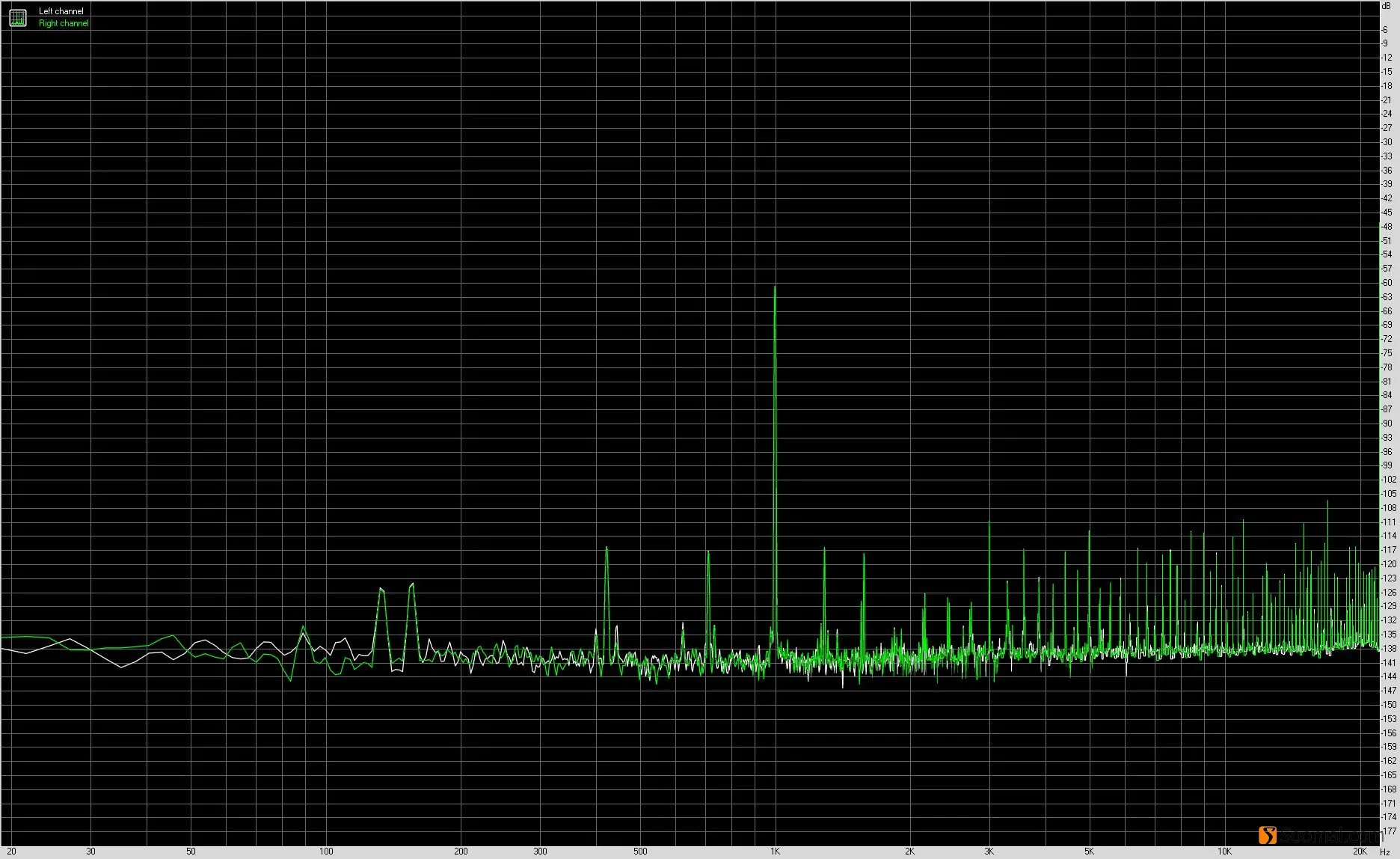Click the "500" frequency axis label
The image size is (1400, 859).
[640, 852]
